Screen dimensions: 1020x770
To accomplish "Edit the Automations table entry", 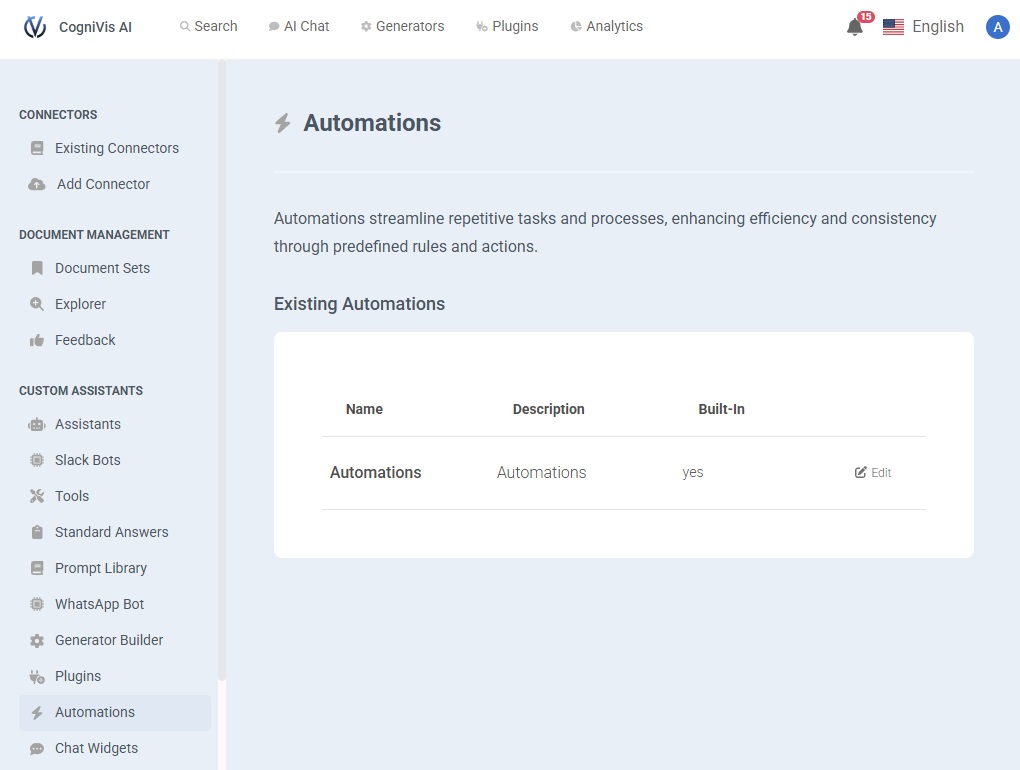I will (873, 473).
